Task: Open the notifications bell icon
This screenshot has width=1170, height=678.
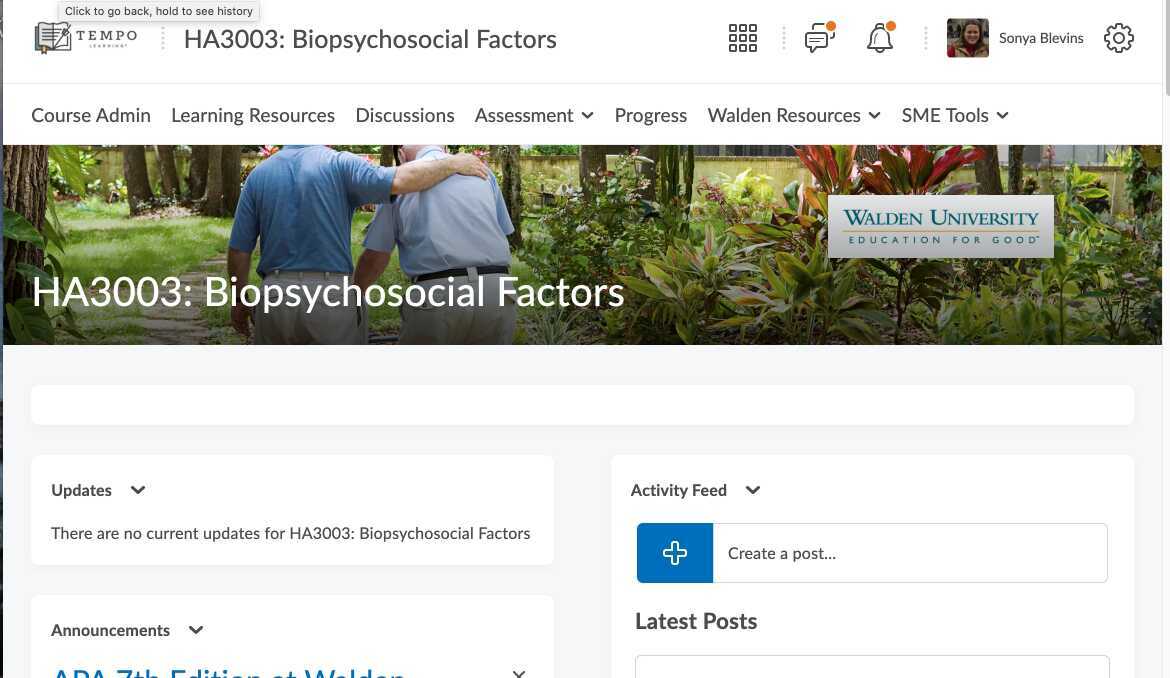Action: [880, 37]
